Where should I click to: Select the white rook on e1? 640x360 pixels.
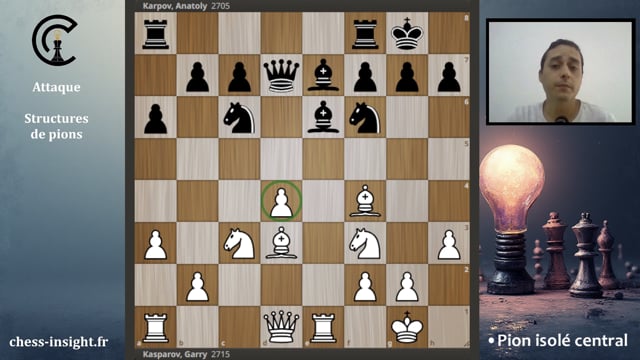323,328
